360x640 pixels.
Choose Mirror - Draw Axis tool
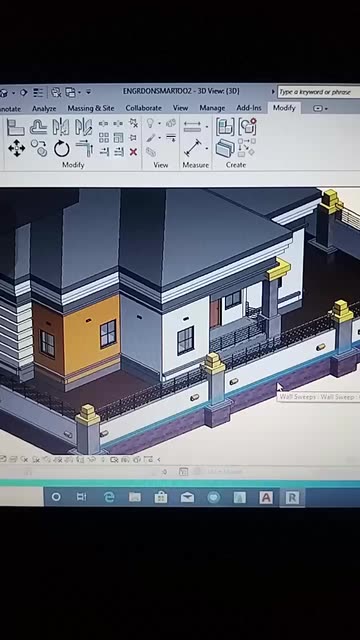pyautogui.click(x=84, y=127)
